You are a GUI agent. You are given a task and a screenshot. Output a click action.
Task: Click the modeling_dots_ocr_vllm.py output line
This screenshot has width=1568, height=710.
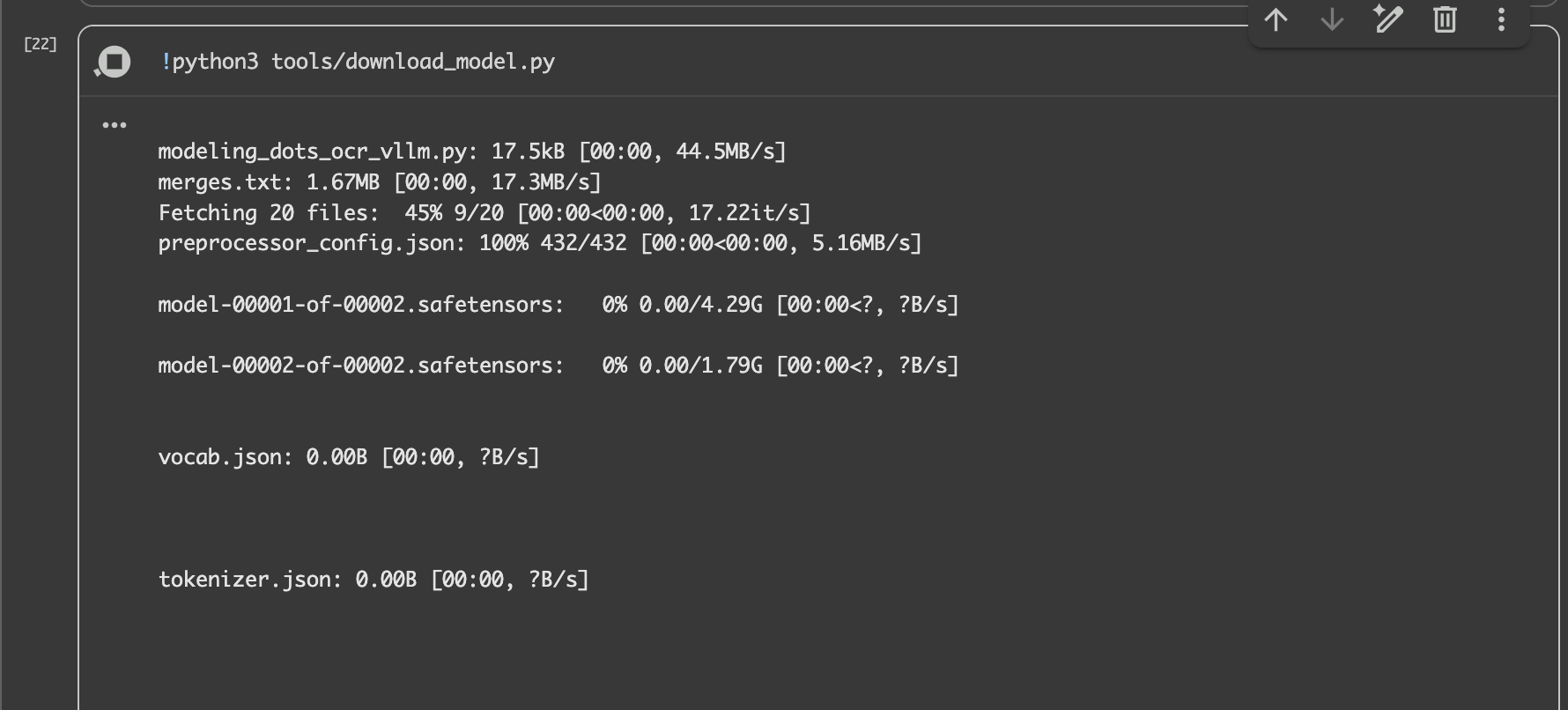471,152
